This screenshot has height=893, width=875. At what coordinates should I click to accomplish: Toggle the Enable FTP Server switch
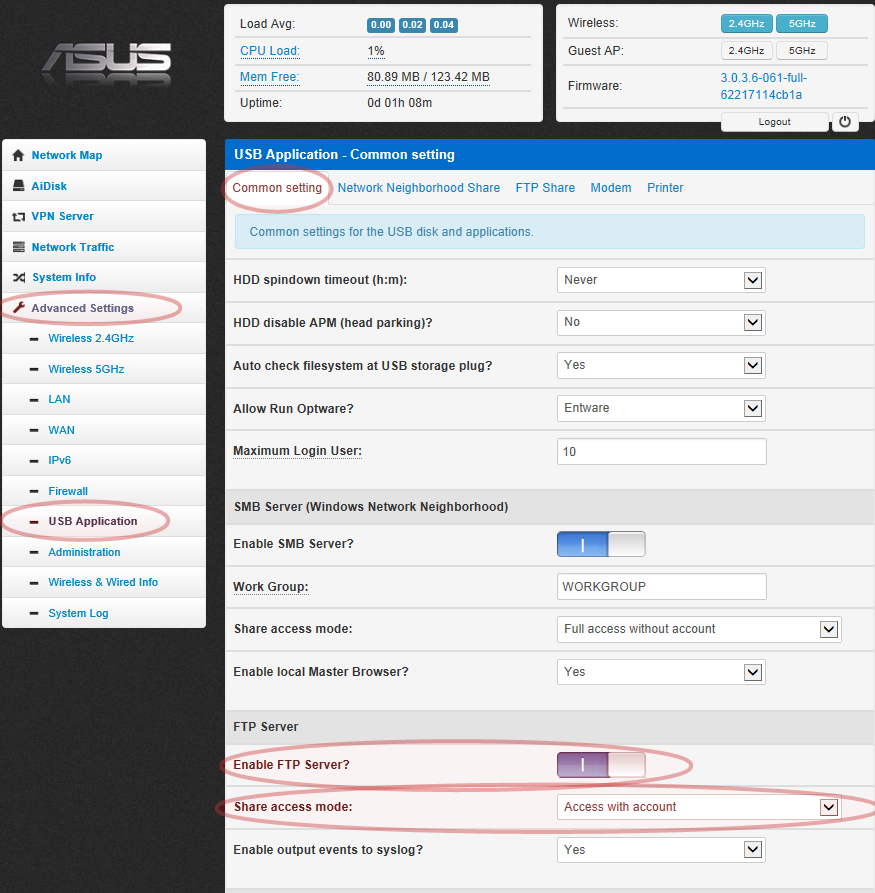pyautogui.click(x=601, y=765)
